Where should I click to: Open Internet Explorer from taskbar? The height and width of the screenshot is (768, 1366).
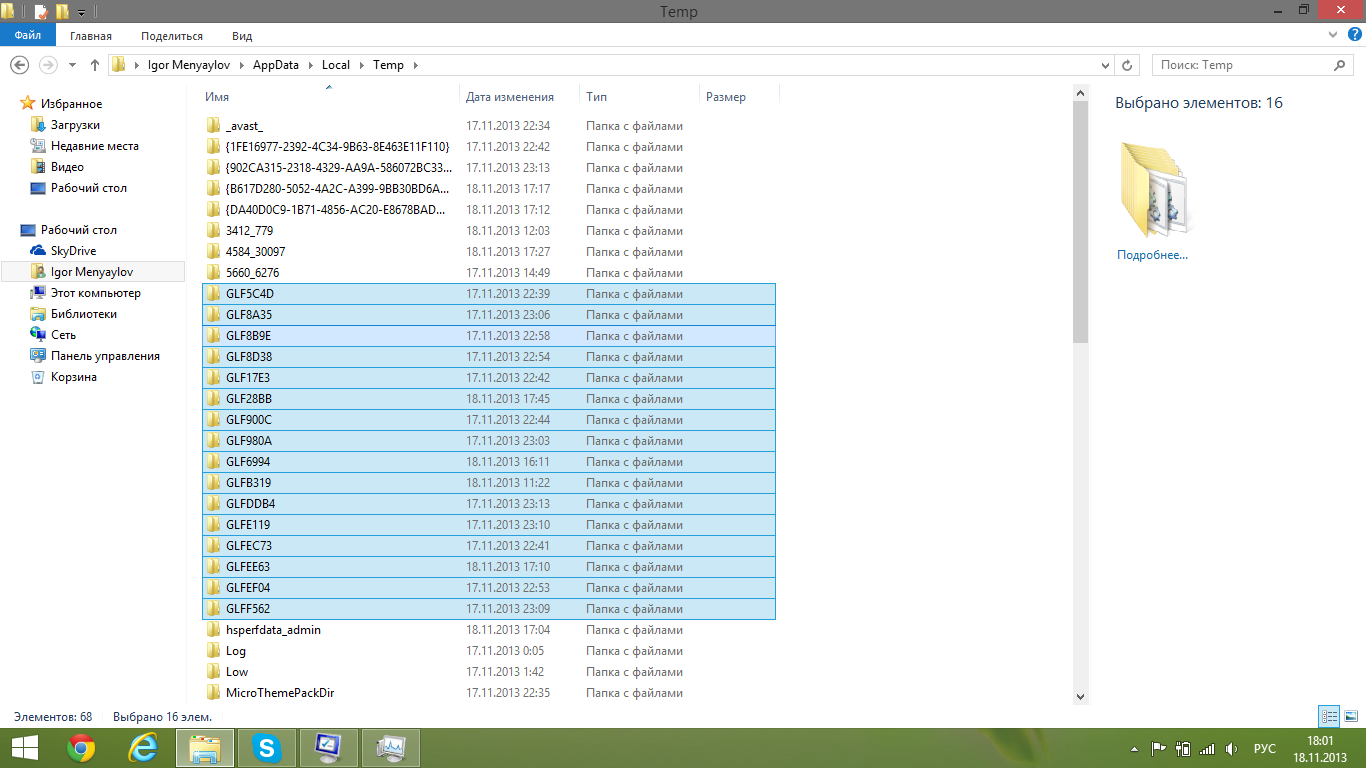[x=143, y=747]
